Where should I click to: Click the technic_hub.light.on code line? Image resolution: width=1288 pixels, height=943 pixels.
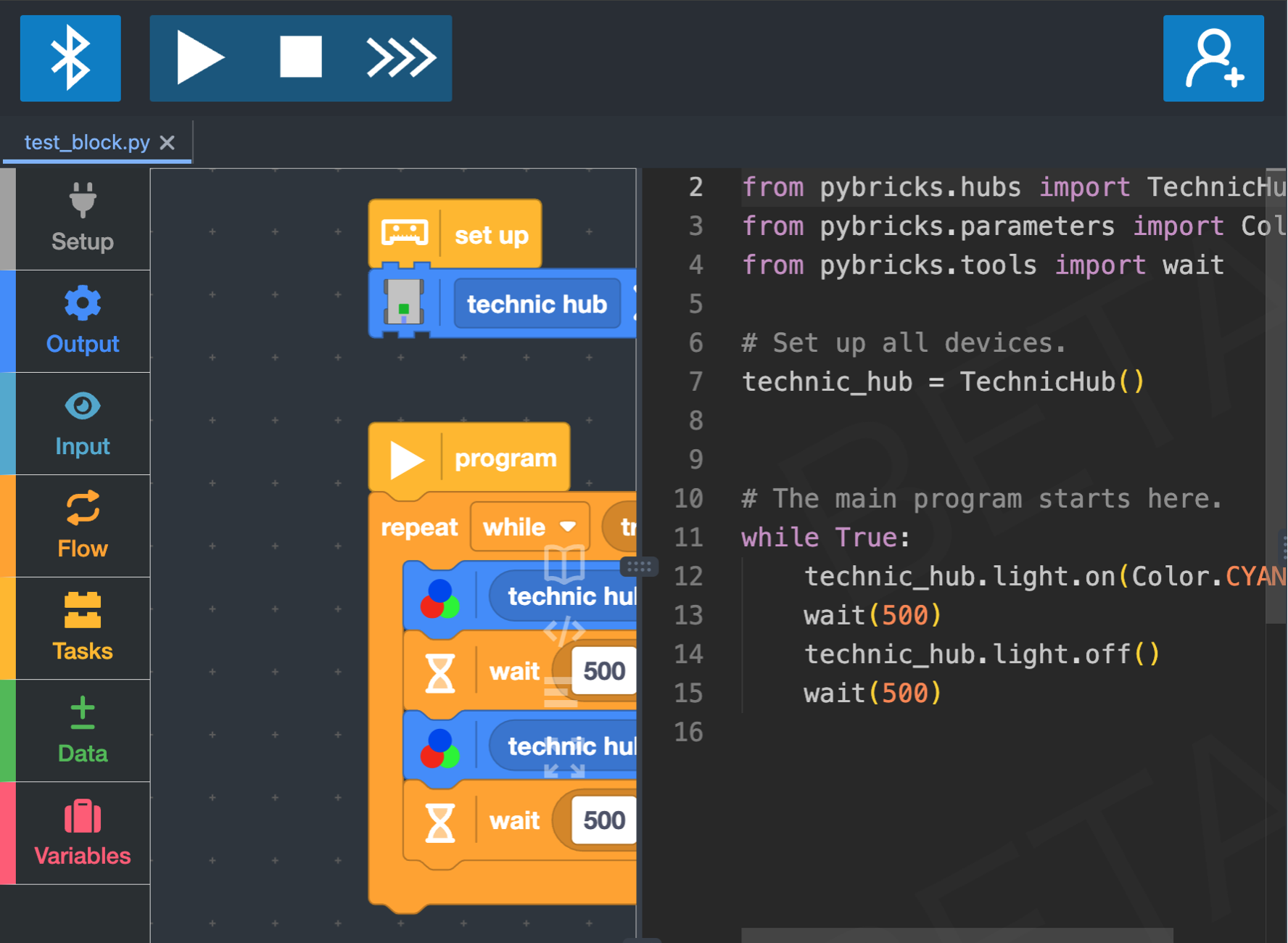point(1045,577)
